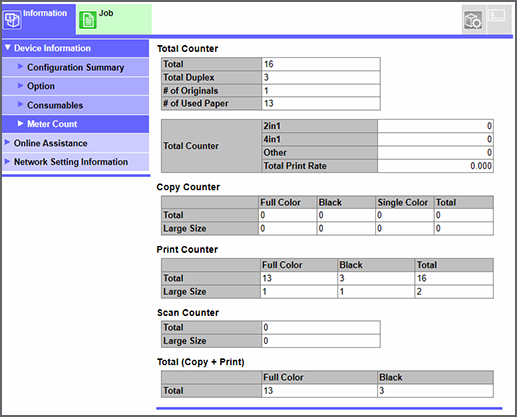
Task: Expand Online Assistance menu
Action: (75, 143)
